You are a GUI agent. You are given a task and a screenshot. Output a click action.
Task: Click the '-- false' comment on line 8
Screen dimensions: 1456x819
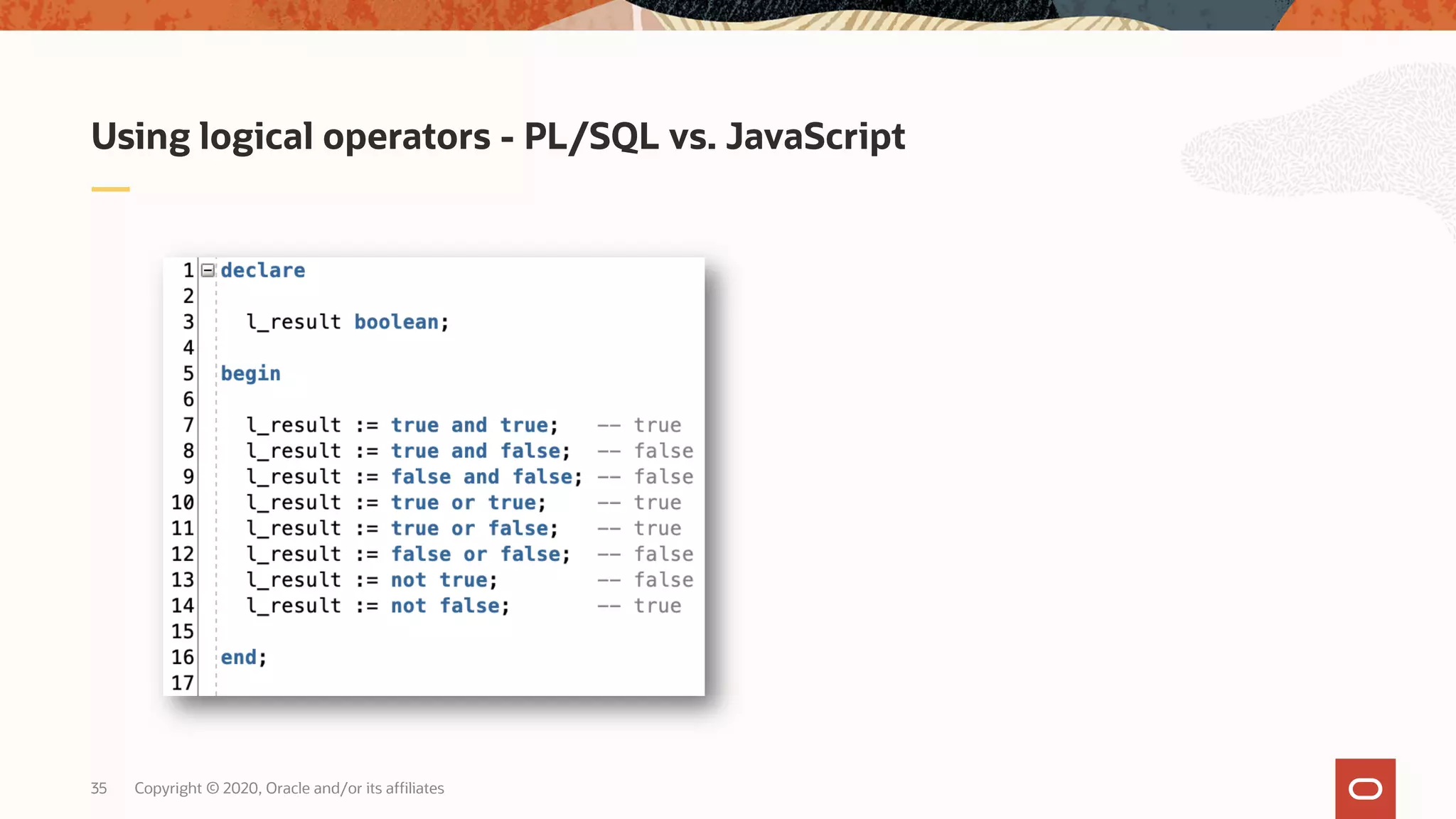pyautogui.click(x=645, y=451)
